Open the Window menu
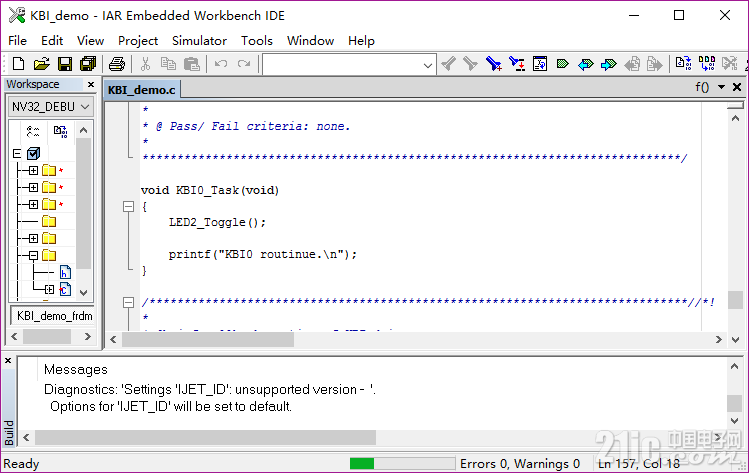This screenshot has height=473, width=749. point(310,41)
